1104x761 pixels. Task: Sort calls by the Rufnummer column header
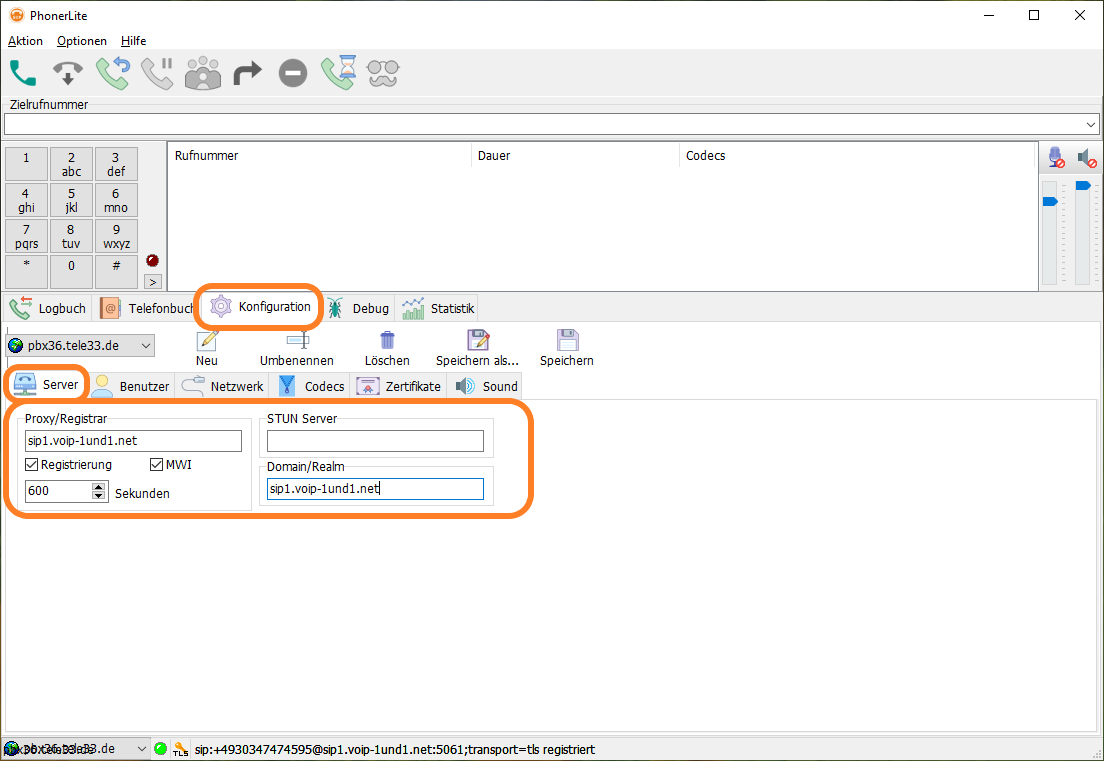[x=319, y=156]
